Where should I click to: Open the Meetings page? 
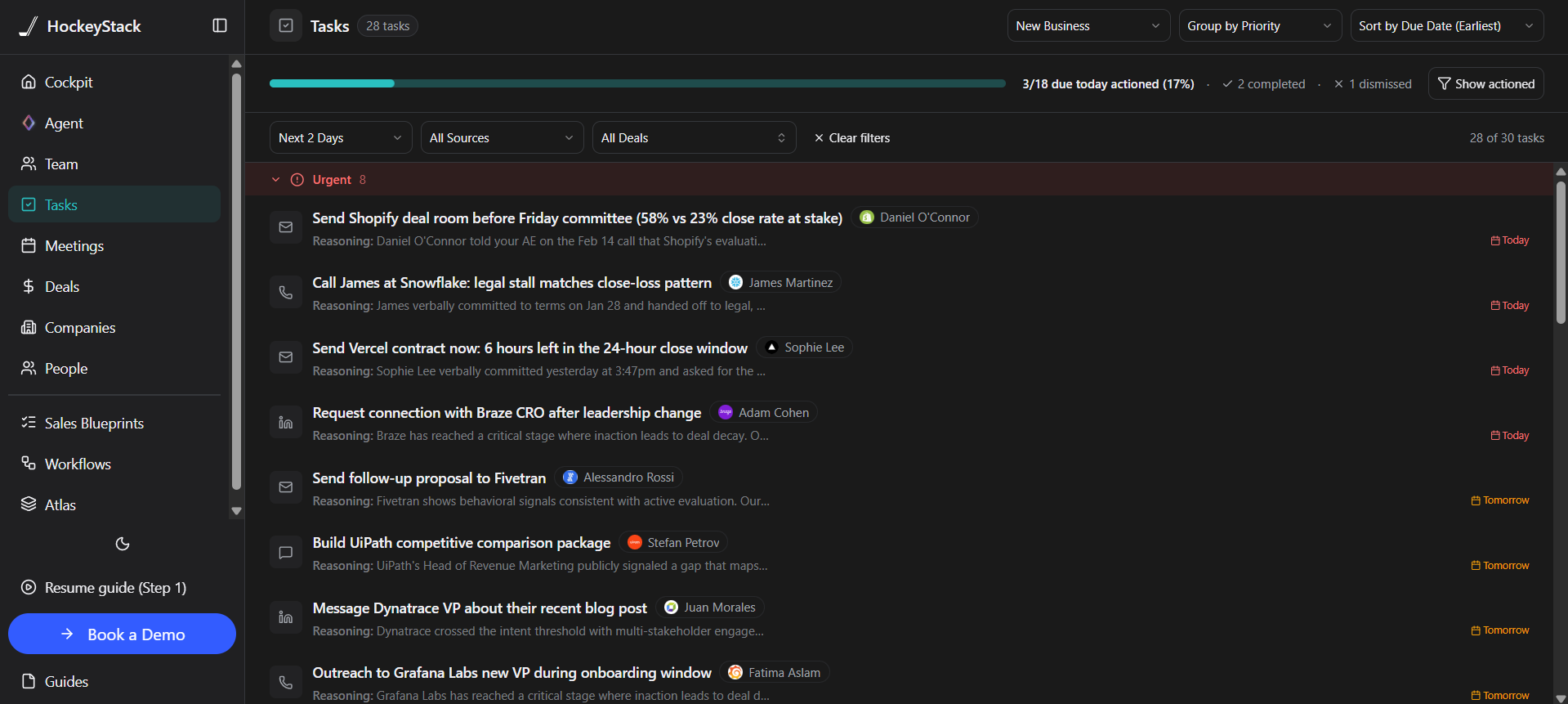pyautogui.click(x=114, y=245)
